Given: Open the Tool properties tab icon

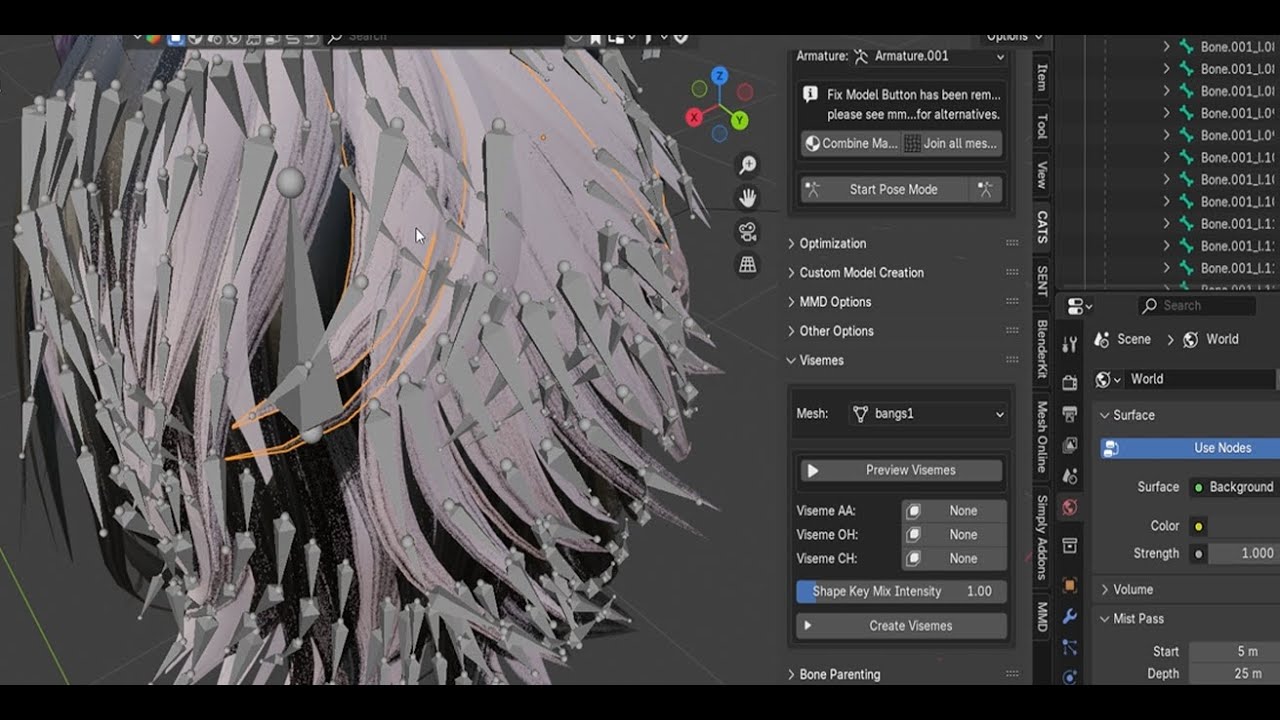Looking at the screenshot, I should [x=1069, y=345].
